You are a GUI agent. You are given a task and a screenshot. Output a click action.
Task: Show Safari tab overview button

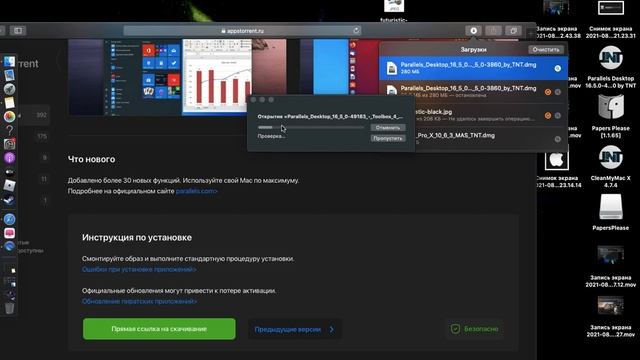513,31
